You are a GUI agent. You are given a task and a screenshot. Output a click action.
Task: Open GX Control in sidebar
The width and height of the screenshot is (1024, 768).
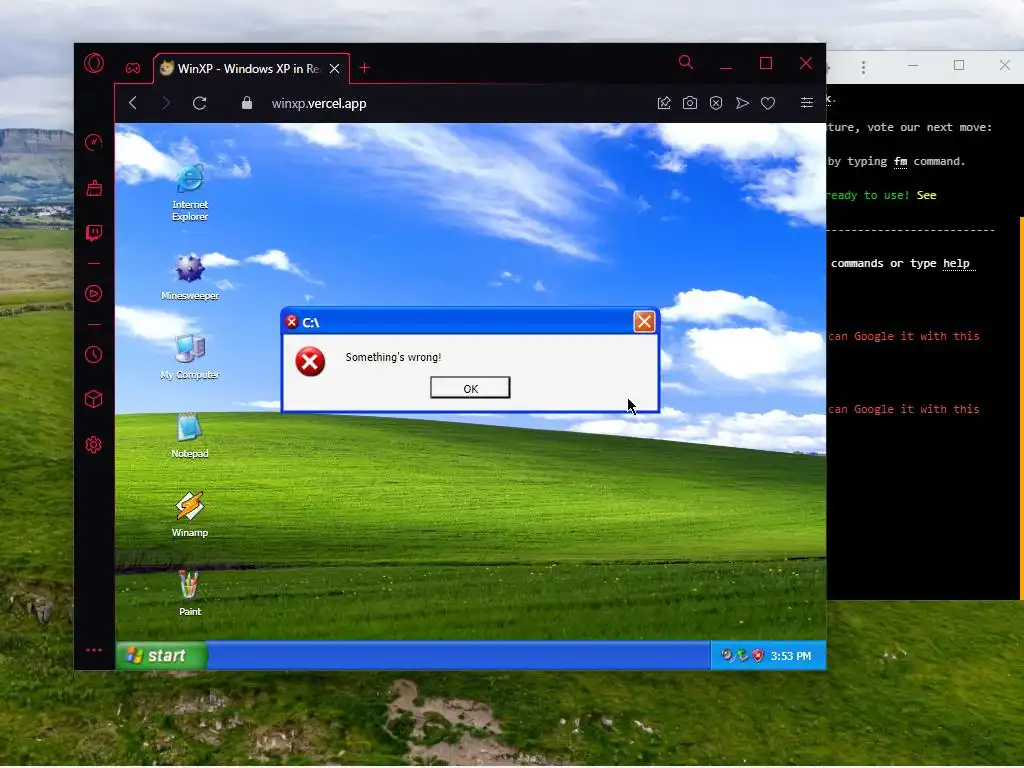tap(94, 142)
